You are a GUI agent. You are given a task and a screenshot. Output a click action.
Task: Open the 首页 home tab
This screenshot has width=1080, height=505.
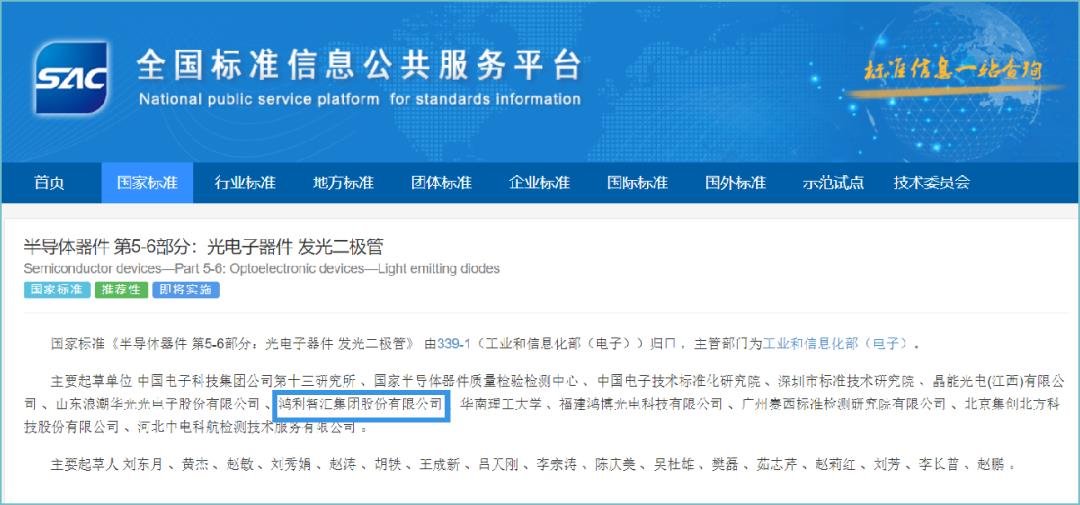coord(49,183)
